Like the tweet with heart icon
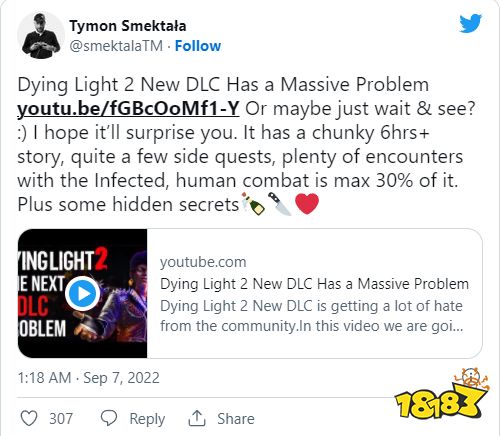This screenshot has width=502, height=436. (x=29, y=418)
